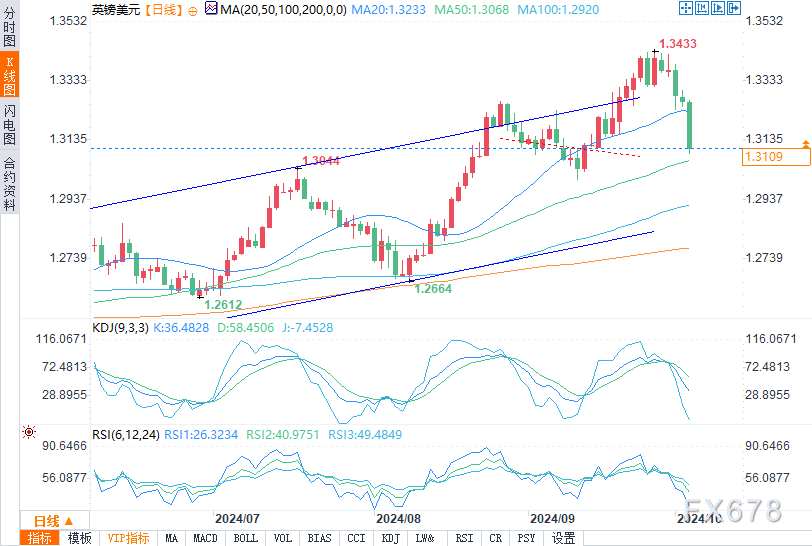Click the 2024/09 date axis label
The height and width of the screenshot is (546, 812).
[552, 519]
